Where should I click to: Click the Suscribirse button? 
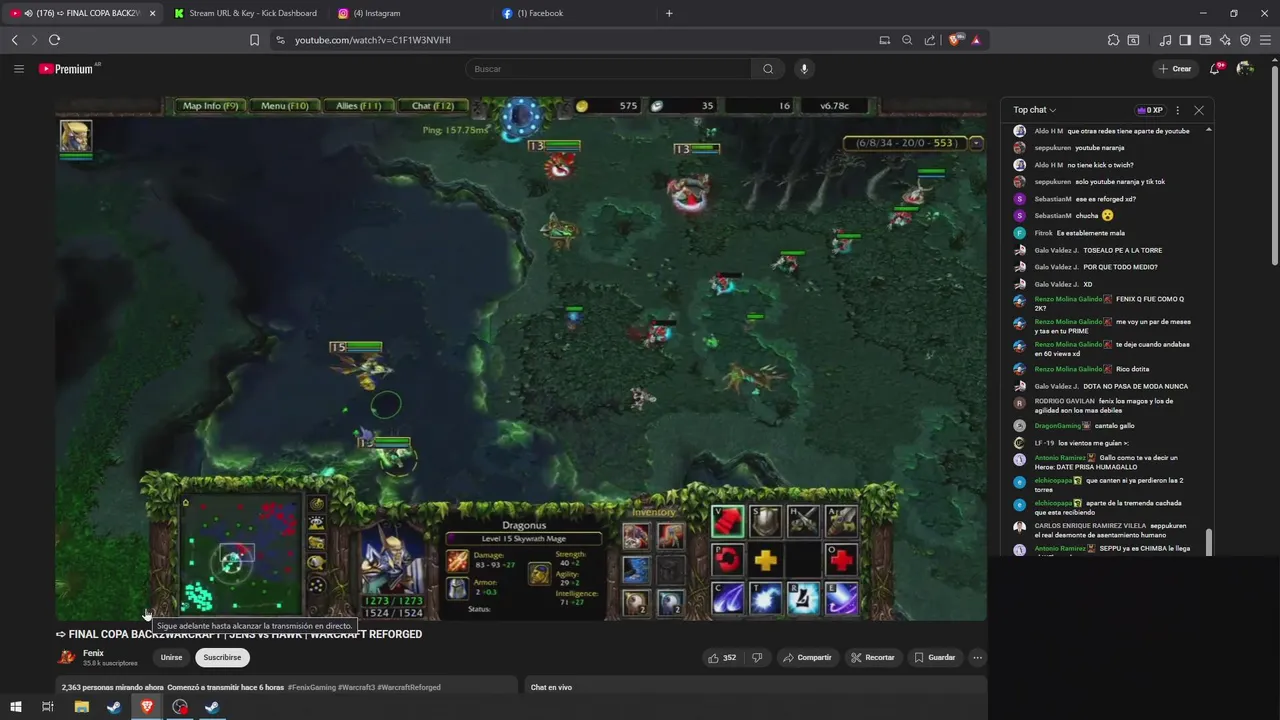click(222, 657)
